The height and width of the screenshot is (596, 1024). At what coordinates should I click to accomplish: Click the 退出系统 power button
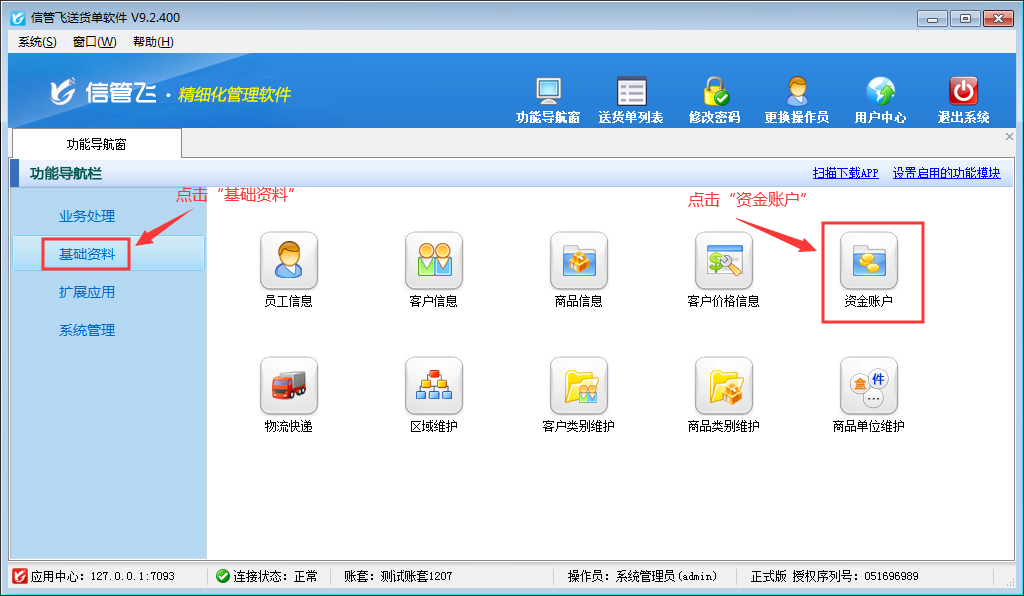click(963, 100)
